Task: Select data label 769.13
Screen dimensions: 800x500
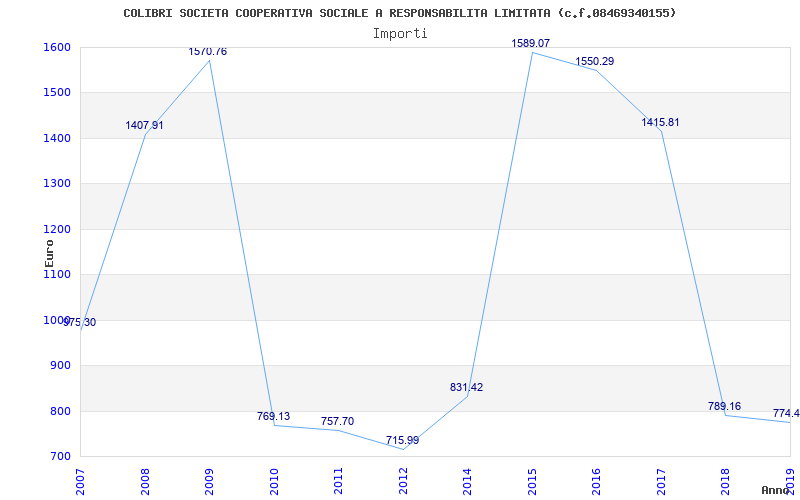Action: [273, 416]
